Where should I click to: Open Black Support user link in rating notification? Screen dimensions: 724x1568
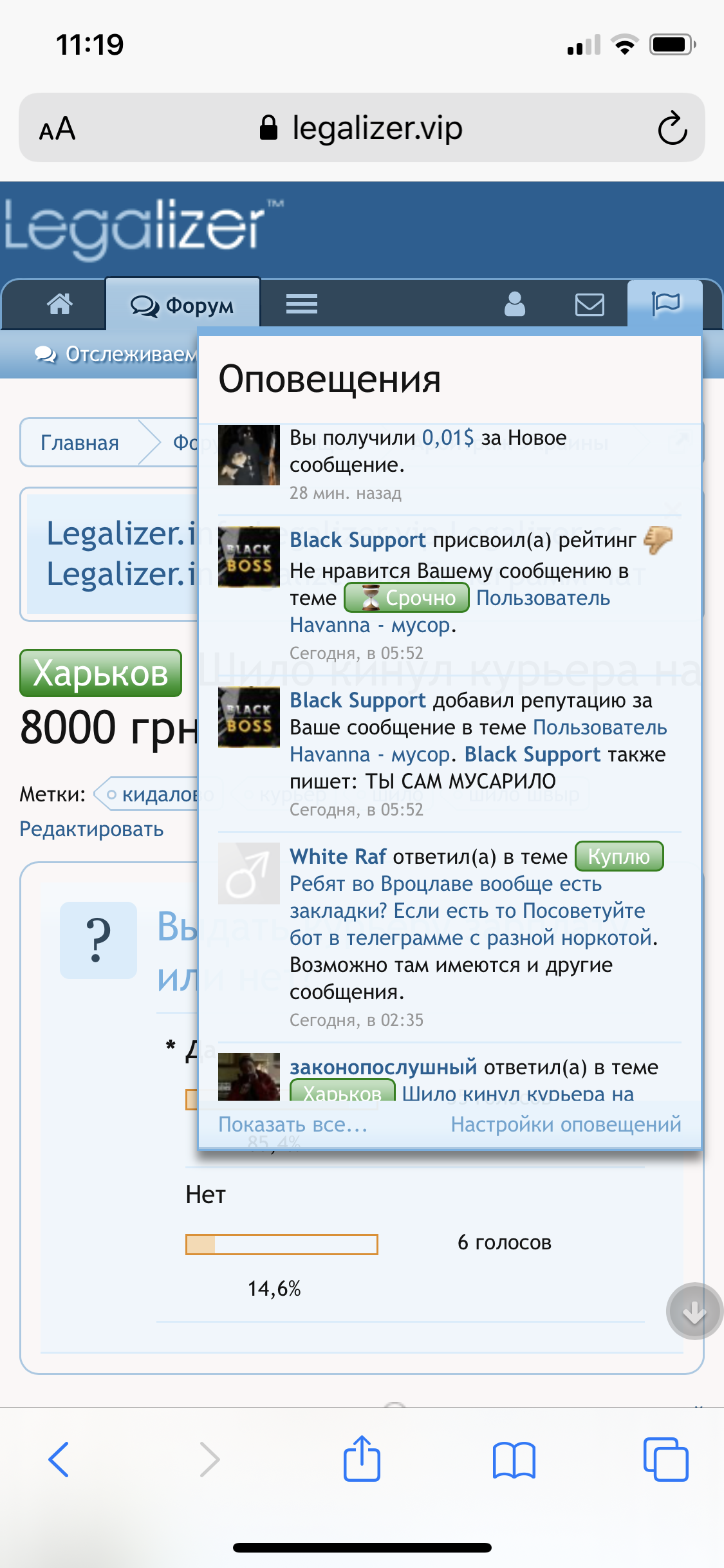tap(358, 539)
